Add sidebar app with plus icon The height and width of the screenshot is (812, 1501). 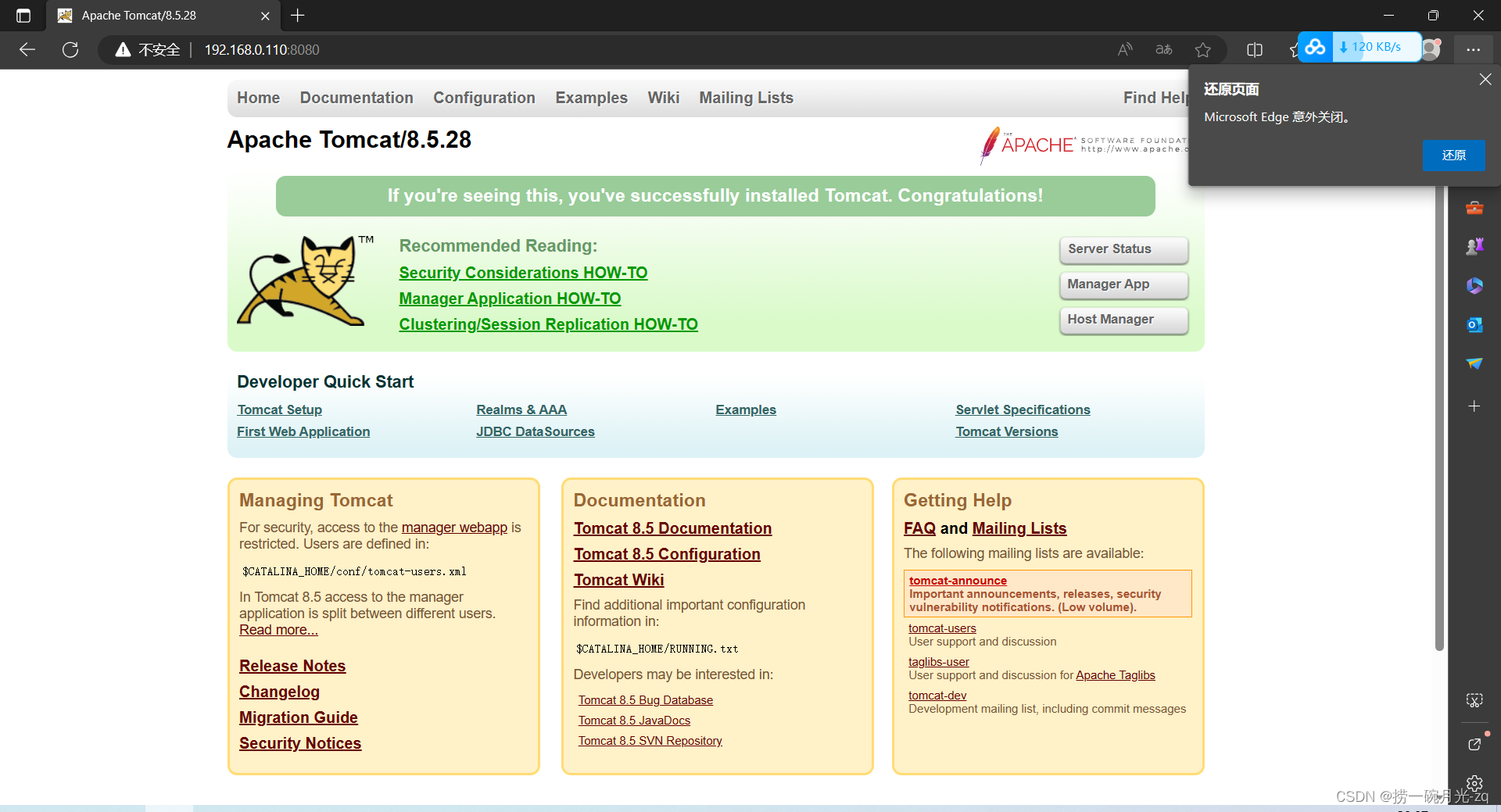pyautogui.click(x=1474, y=406)
